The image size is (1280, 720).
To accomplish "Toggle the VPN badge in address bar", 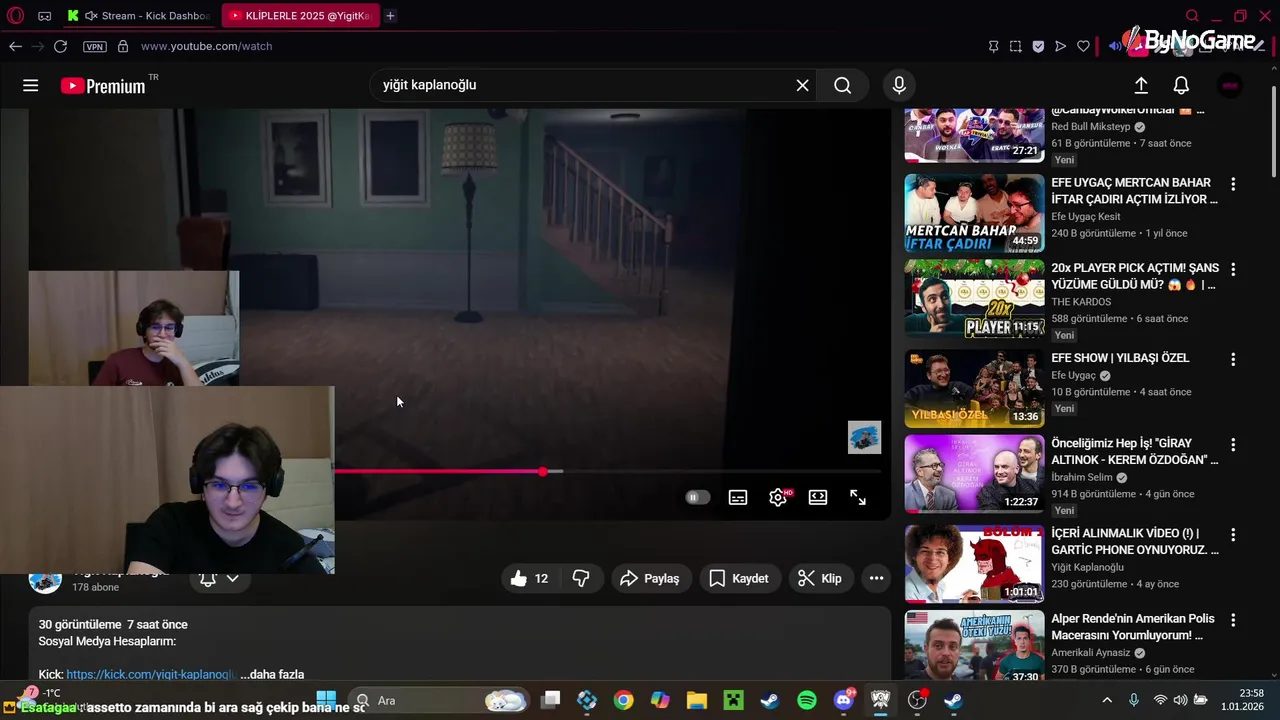I will [95, 47].
